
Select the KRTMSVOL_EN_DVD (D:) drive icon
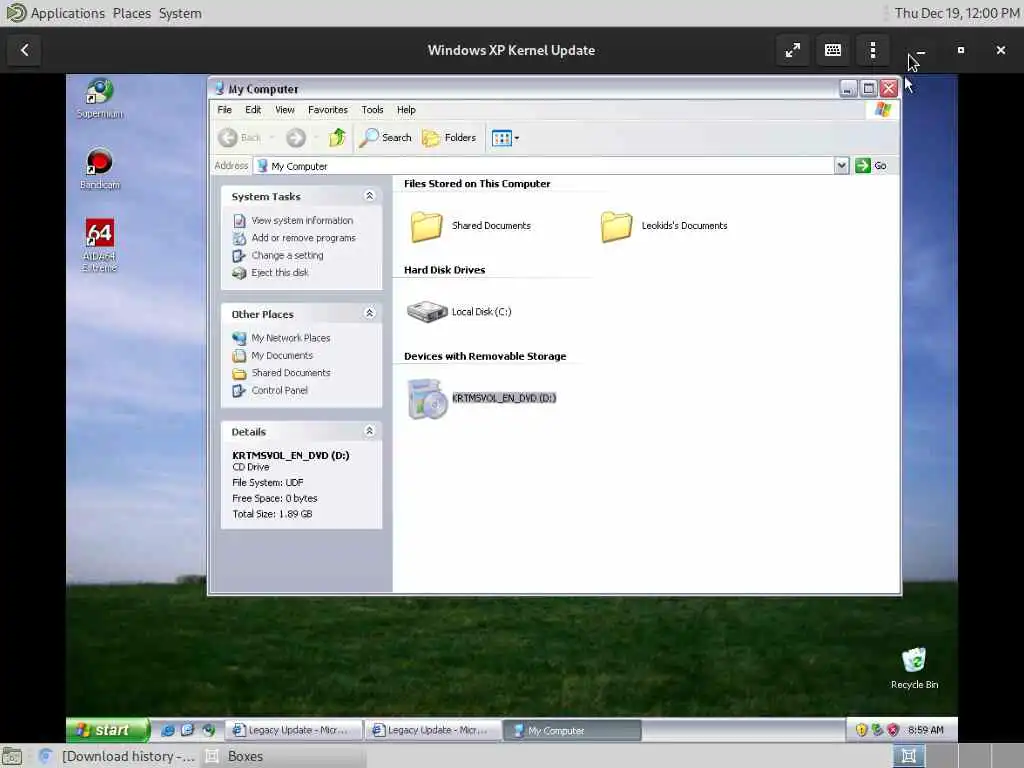[426, 398]
